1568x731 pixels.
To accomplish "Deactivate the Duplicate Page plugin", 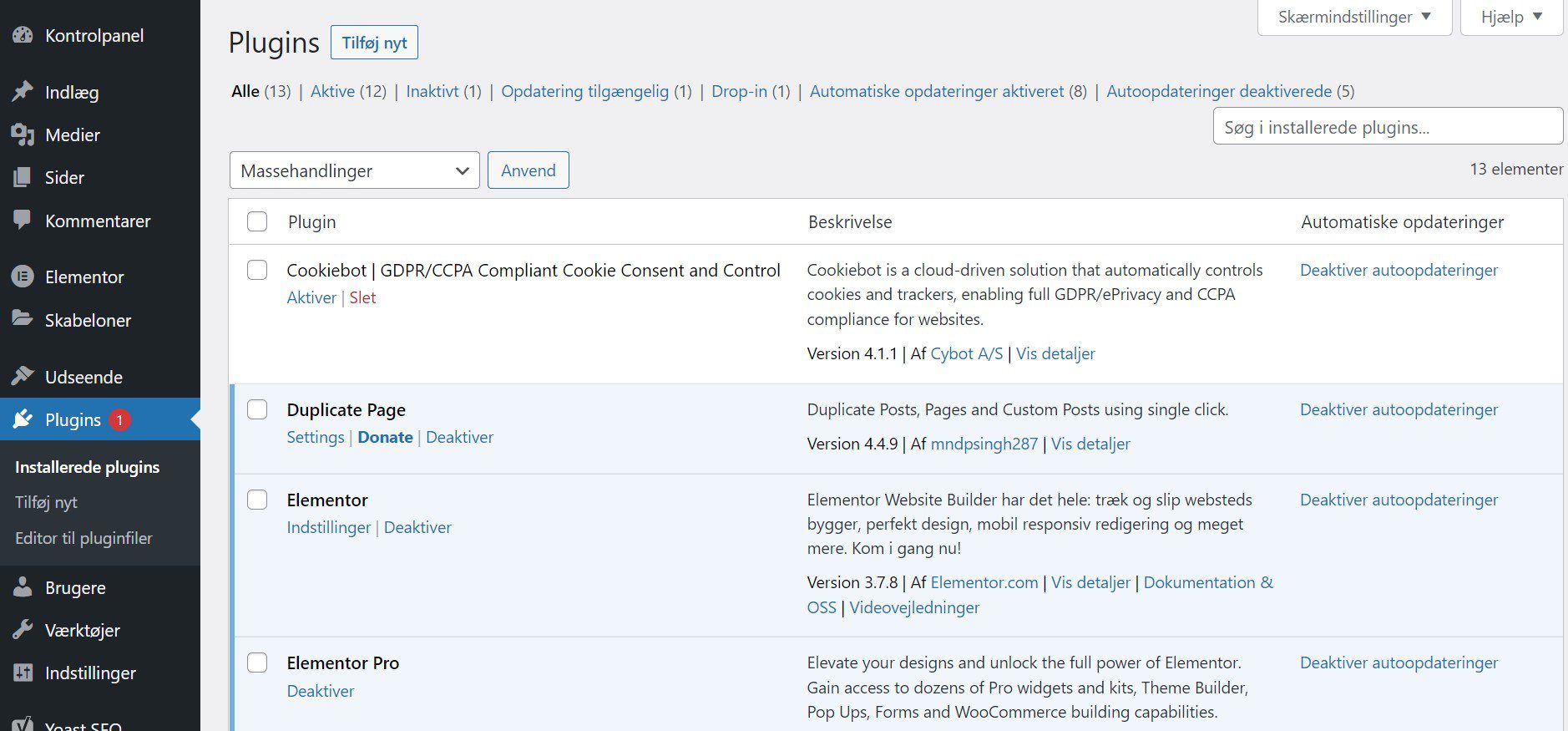I will [459, 437].
